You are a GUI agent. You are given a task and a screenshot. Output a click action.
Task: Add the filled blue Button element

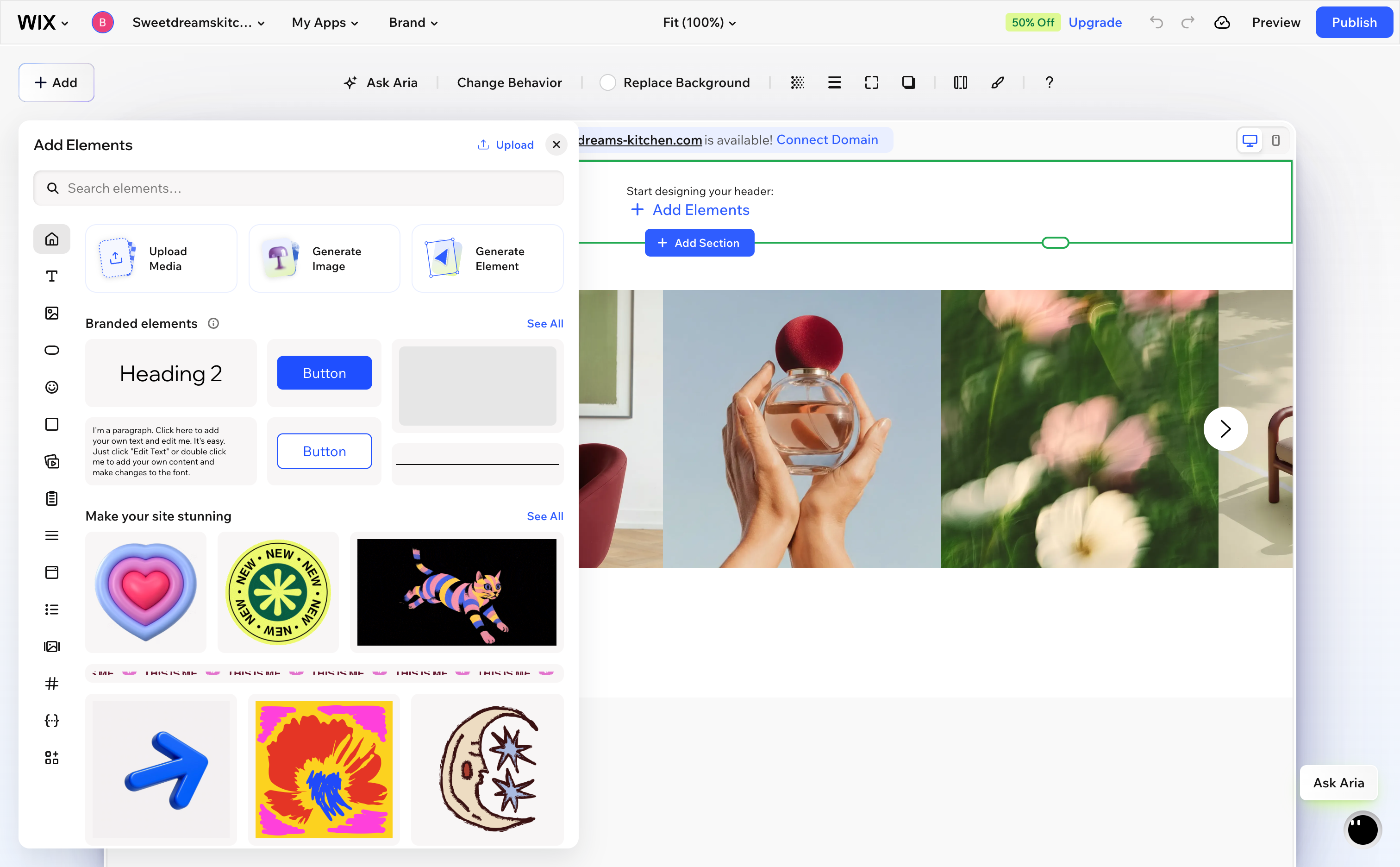click(x=325, y=373)
